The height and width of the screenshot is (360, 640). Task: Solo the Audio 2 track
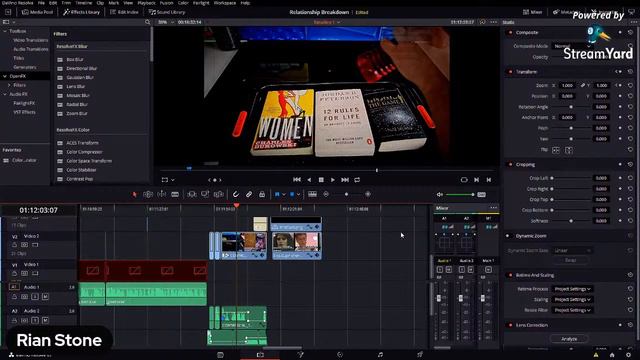coord(35,320)
